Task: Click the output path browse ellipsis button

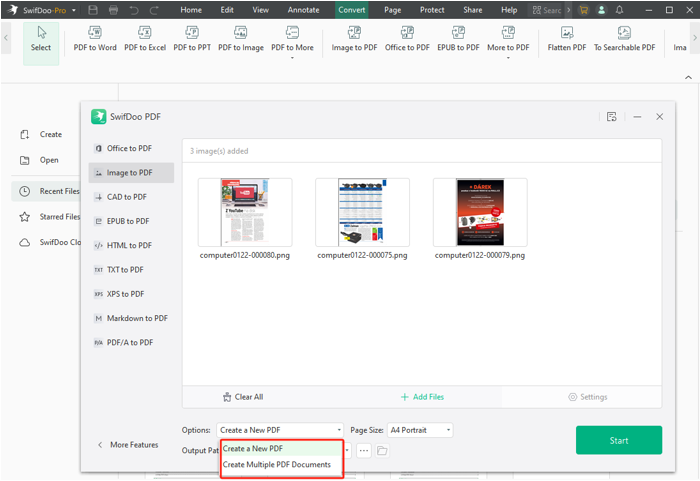Action: point(364,451)
